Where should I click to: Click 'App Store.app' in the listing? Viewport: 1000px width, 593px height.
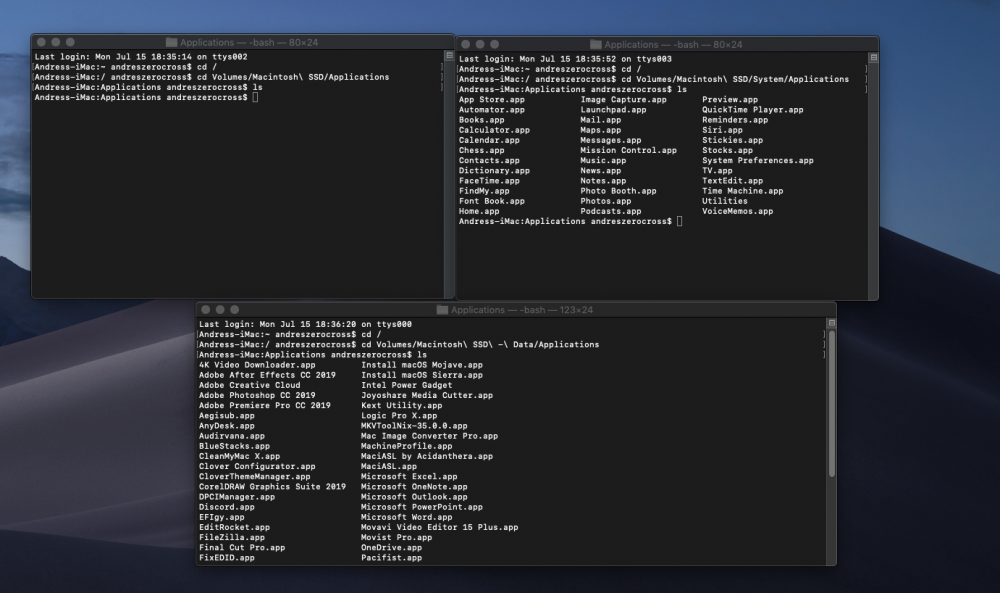click(492, 99)
